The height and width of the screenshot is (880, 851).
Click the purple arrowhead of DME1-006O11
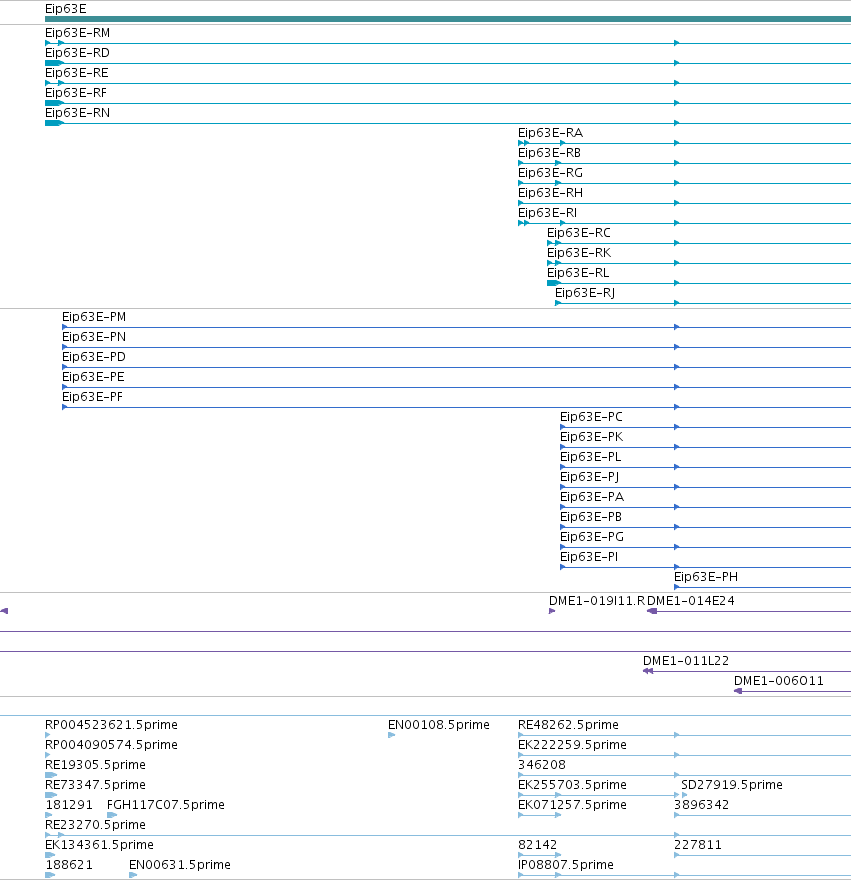click(738, 691)
